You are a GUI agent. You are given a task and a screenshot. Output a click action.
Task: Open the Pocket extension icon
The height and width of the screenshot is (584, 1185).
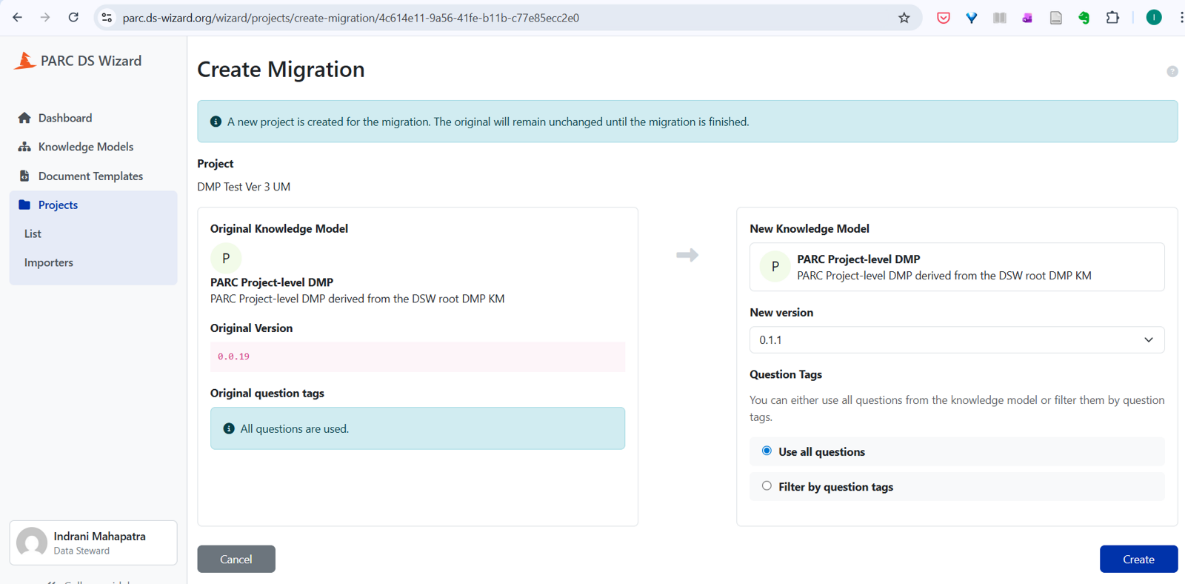pos(943,18)
